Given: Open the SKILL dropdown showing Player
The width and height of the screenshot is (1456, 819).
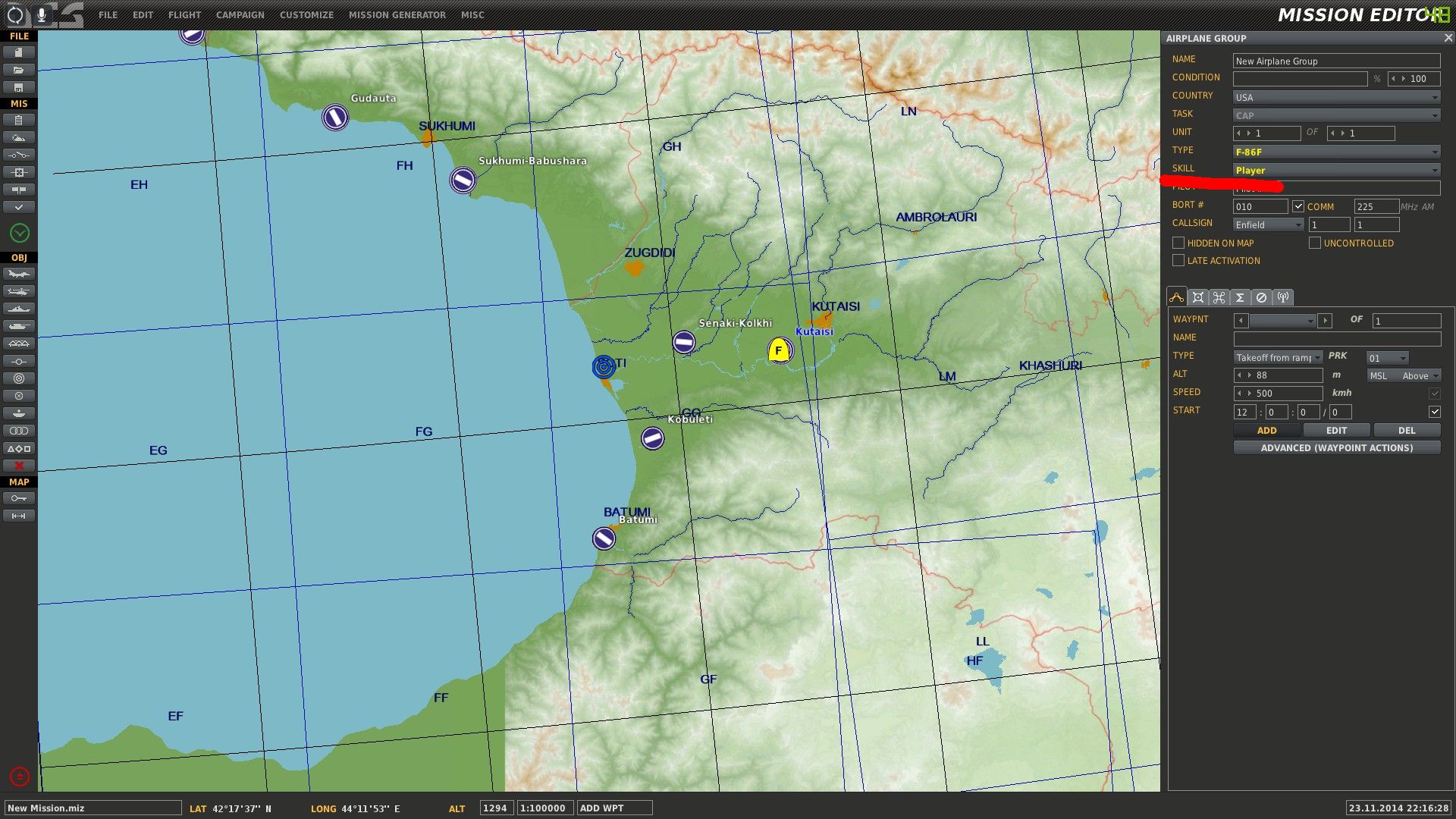Looking at the screenshot, I should pos(1336,170).
